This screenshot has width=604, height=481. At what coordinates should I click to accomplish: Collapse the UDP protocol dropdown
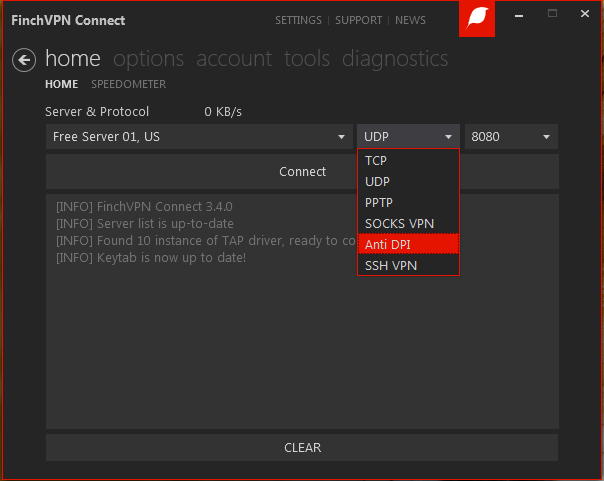point(408,137)
